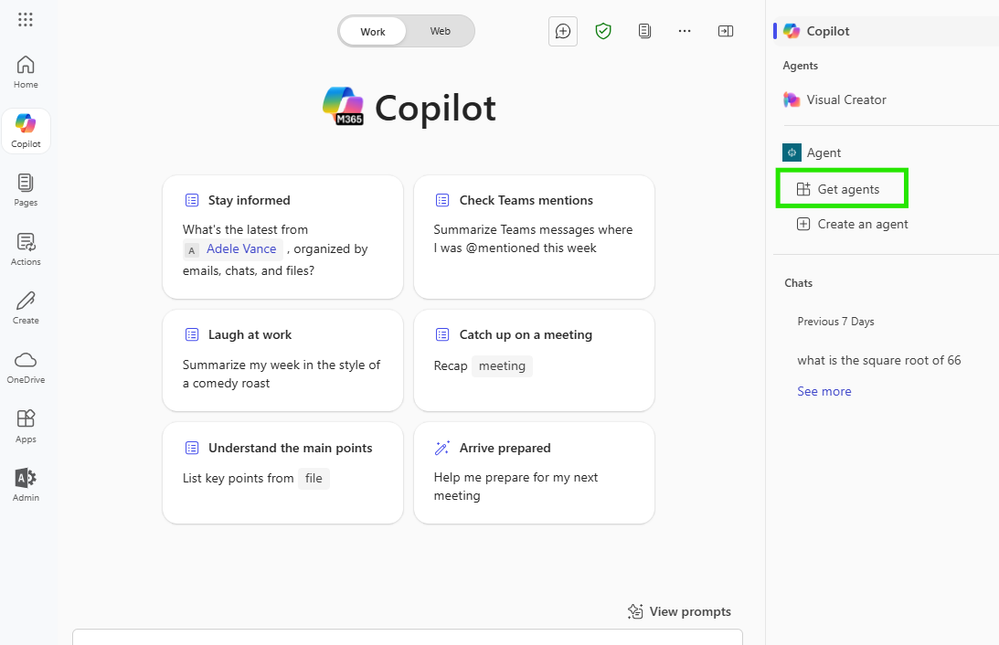
Task: Open Pages from the left rail
Action: coord(25,190)
